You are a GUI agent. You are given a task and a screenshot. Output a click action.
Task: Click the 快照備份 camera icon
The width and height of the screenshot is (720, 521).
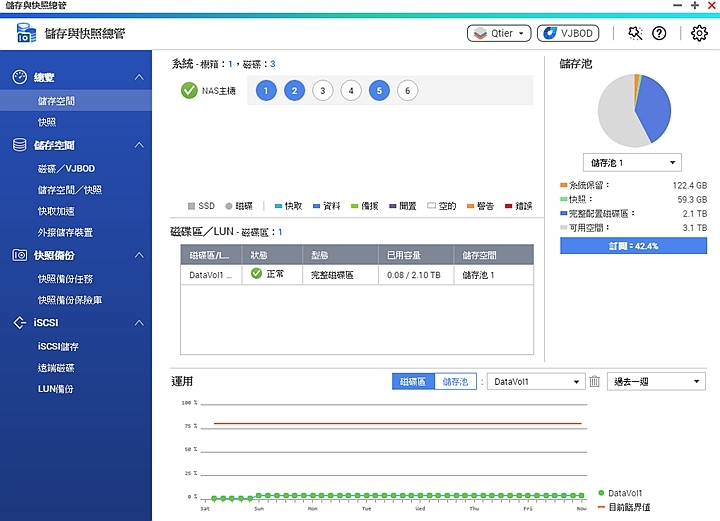(x=19, y=255)
